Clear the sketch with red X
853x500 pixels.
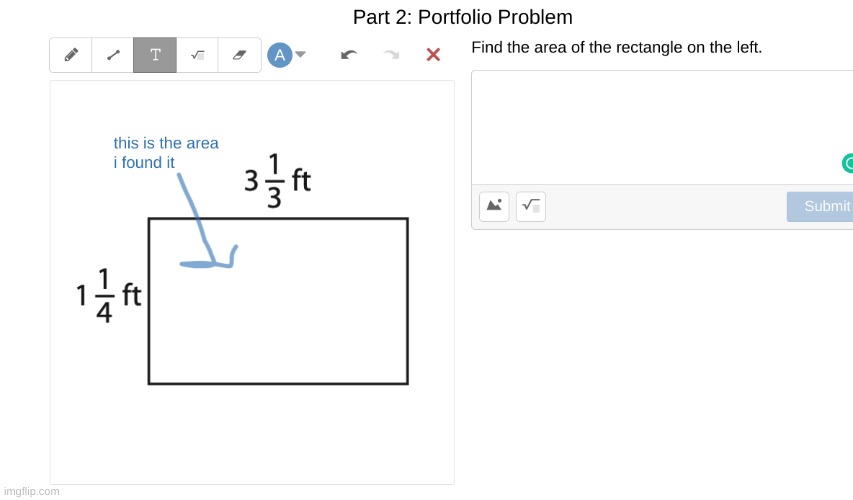(x=433, y=55)
